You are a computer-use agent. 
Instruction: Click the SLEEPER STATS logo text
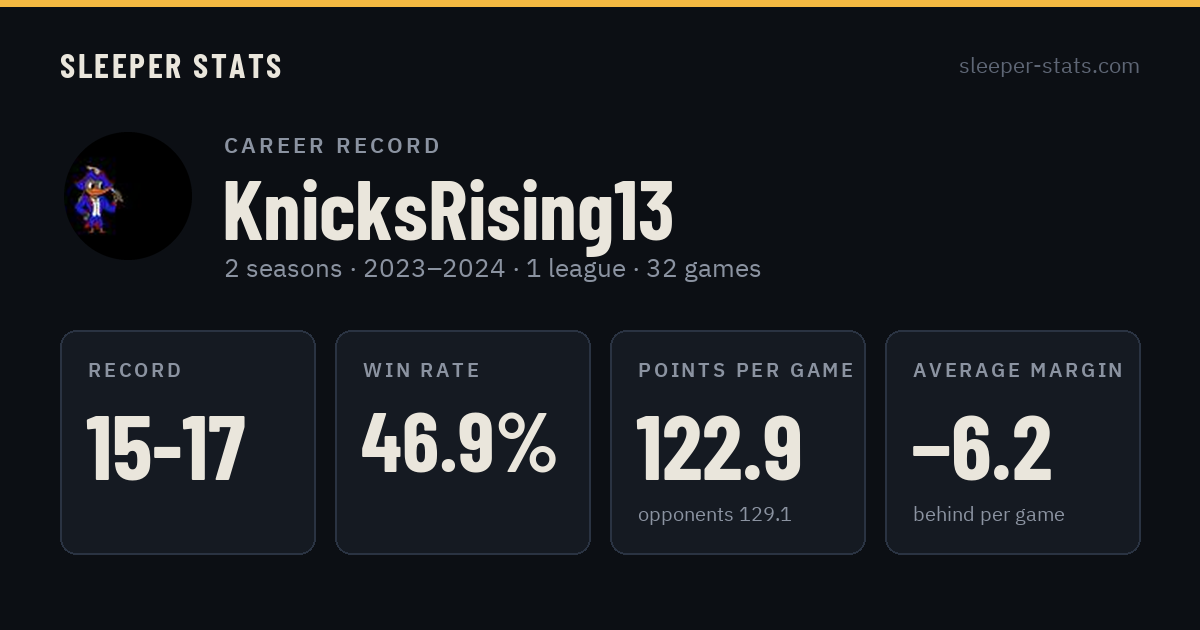pos(171,66)
